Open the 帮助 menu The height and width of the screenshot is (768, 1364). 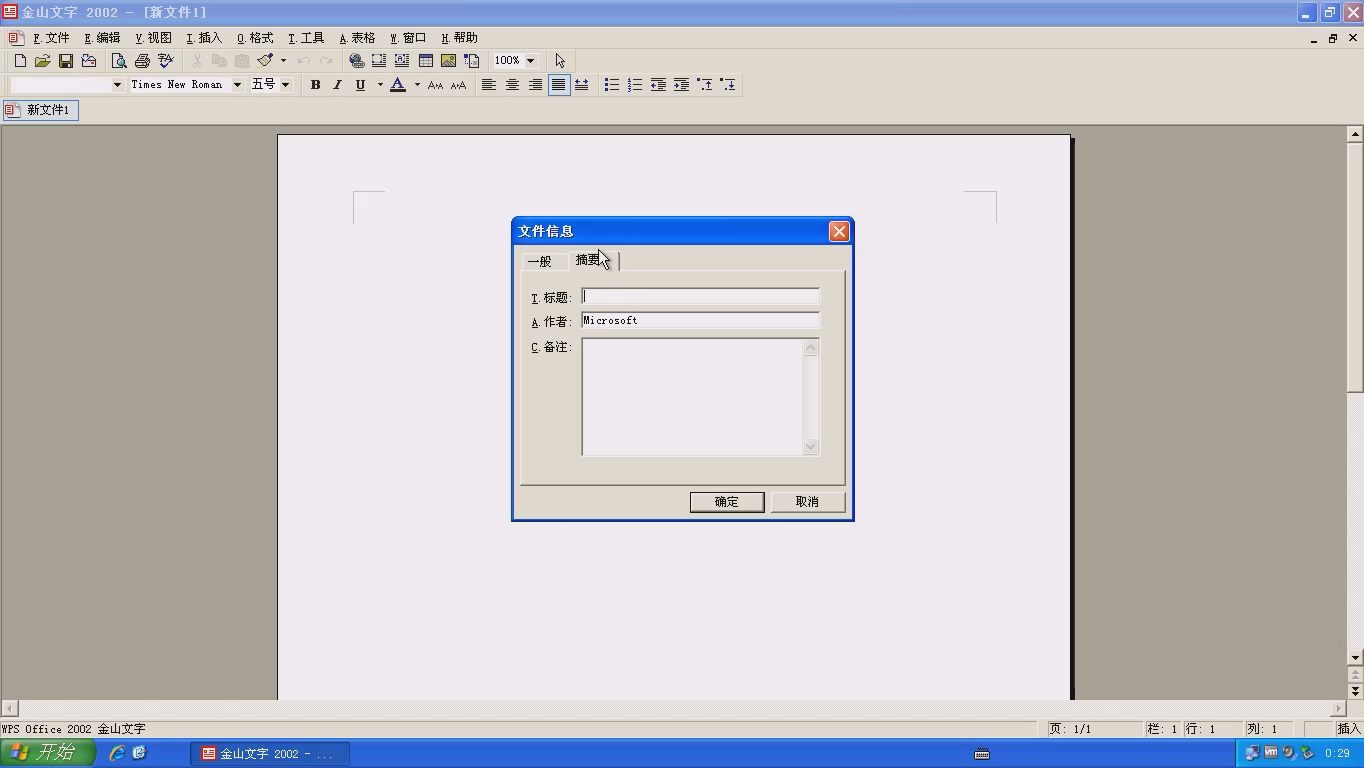pos(459,38)
